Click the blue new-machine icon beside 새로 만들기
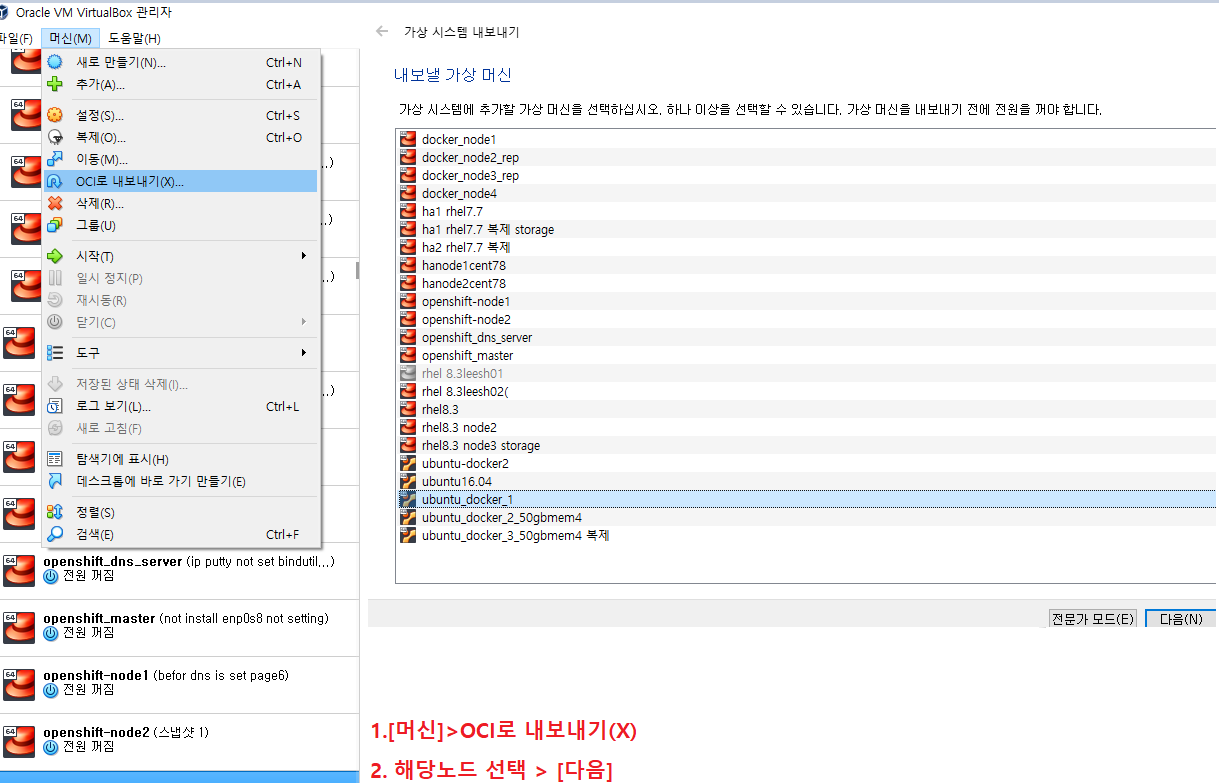The image size is (1219, 783). pos(56,62)
